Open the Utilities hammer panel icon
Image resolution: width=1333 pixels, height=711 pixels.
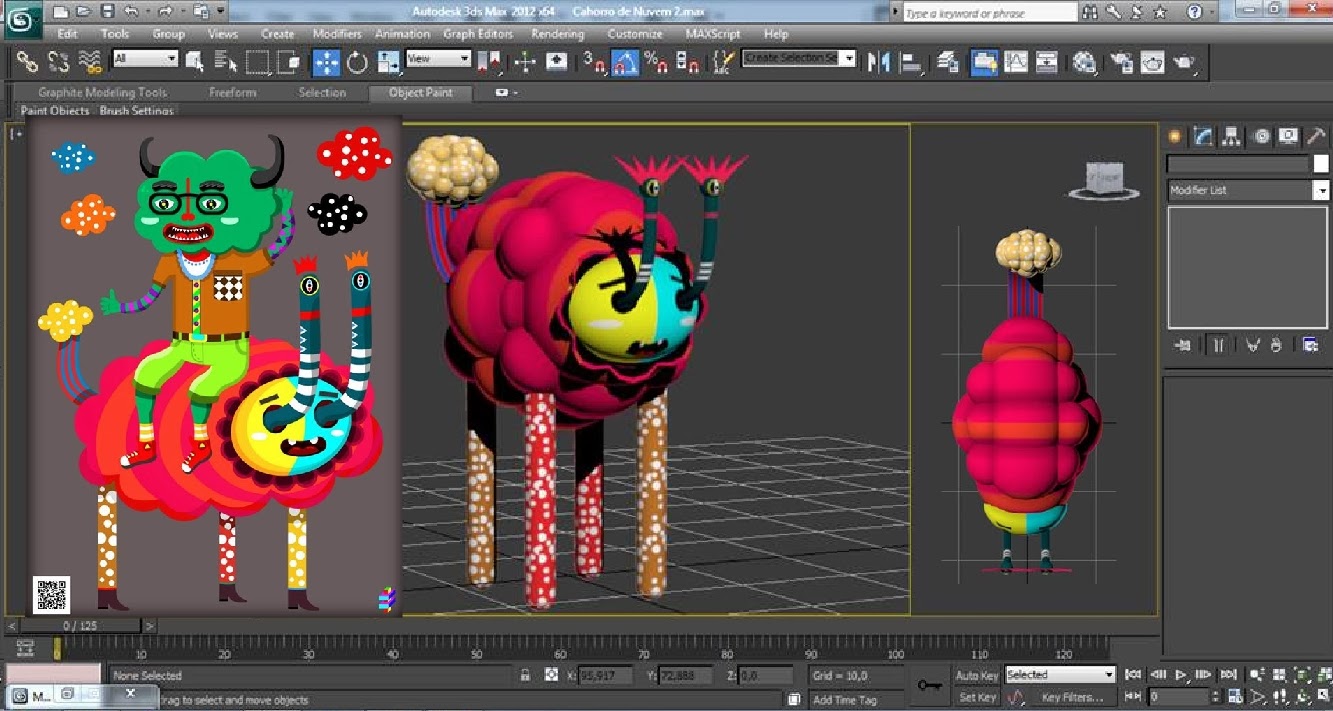[x=1317, y=137]
